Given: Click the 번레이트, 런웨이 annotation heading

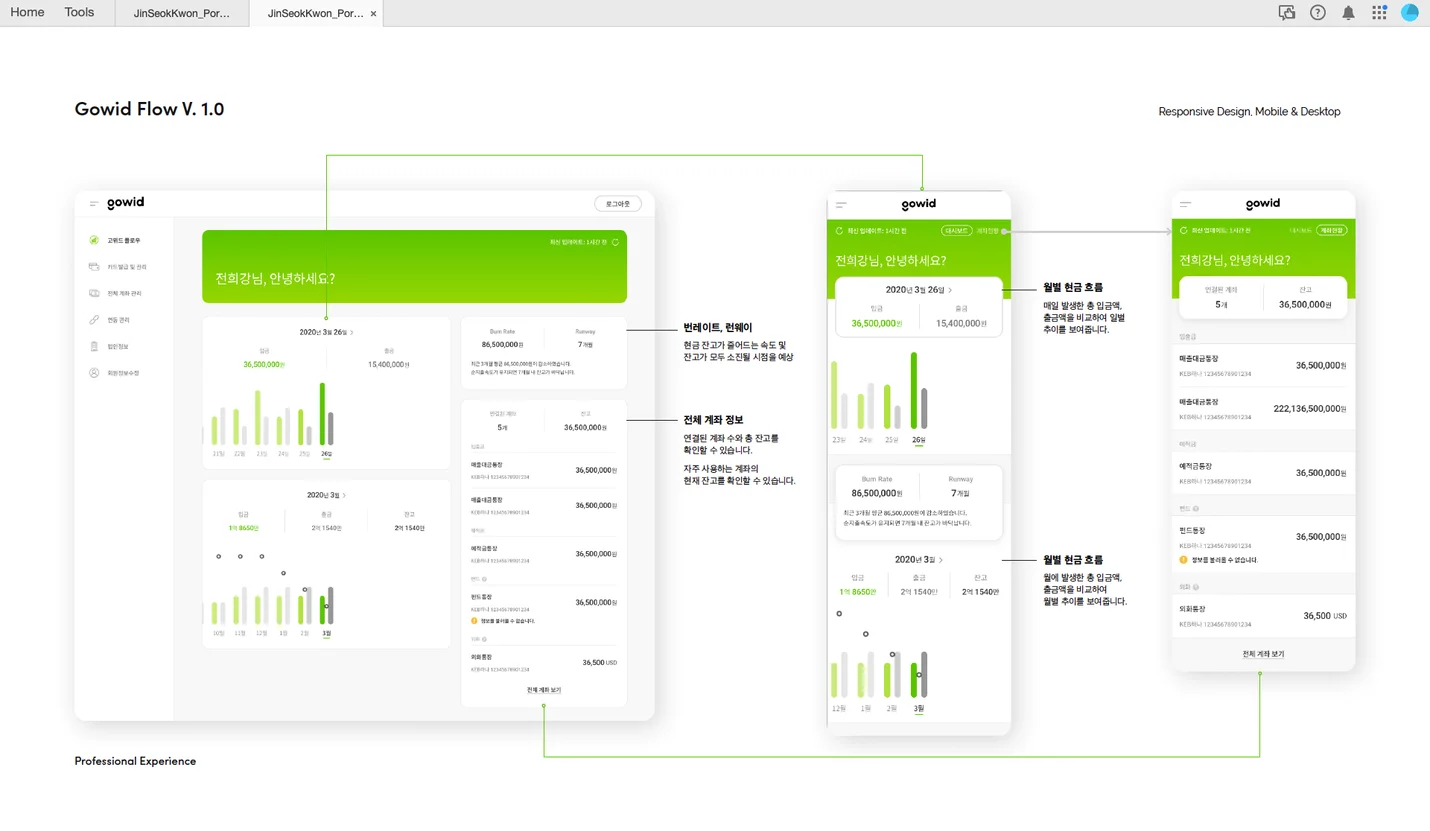Looking at the screenshot, I should [x=717, y=327].
